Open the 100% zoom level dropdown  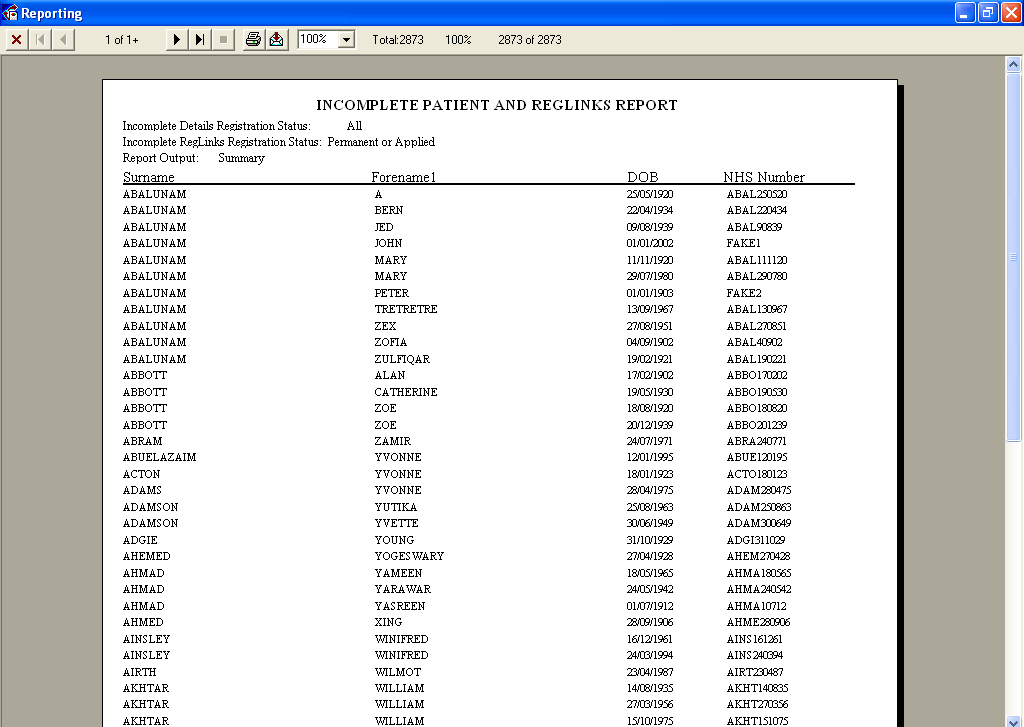click(347, 40)
